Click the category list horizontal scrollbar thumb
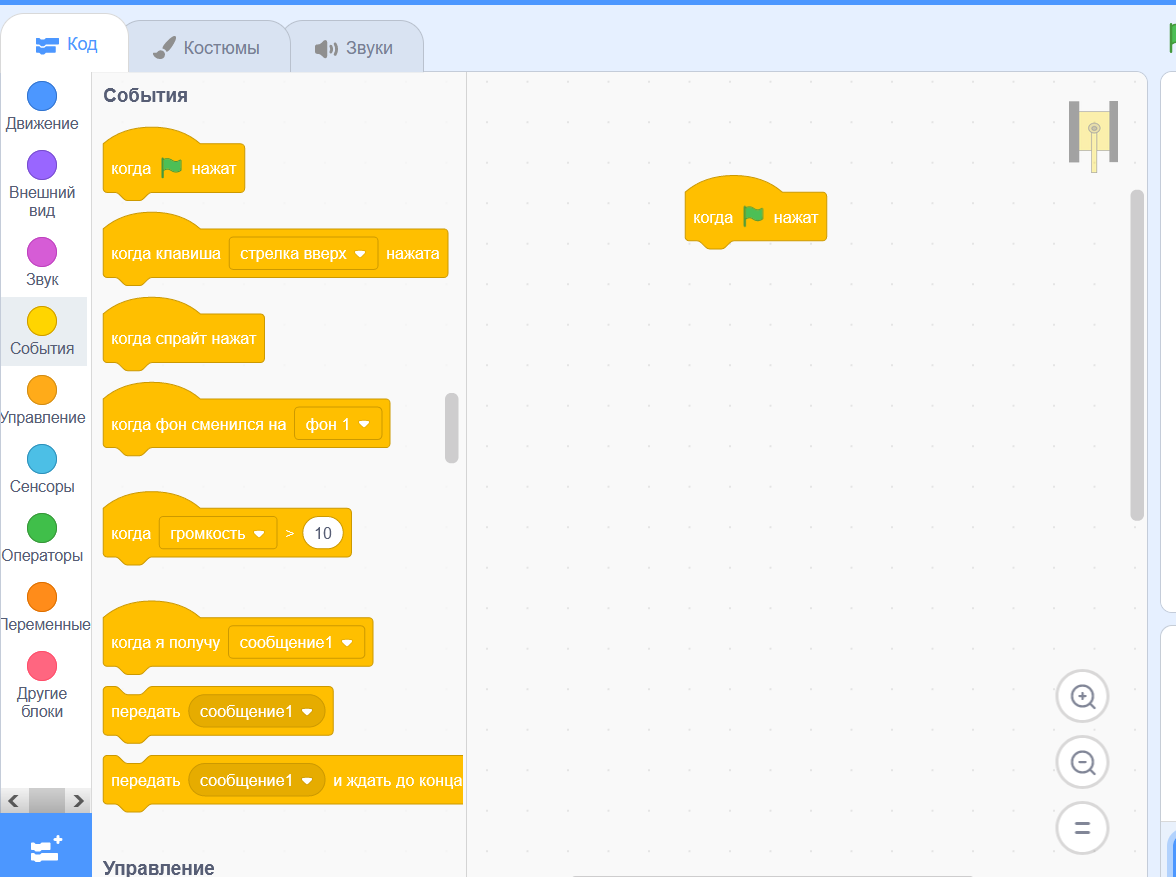 click(46, 801)
